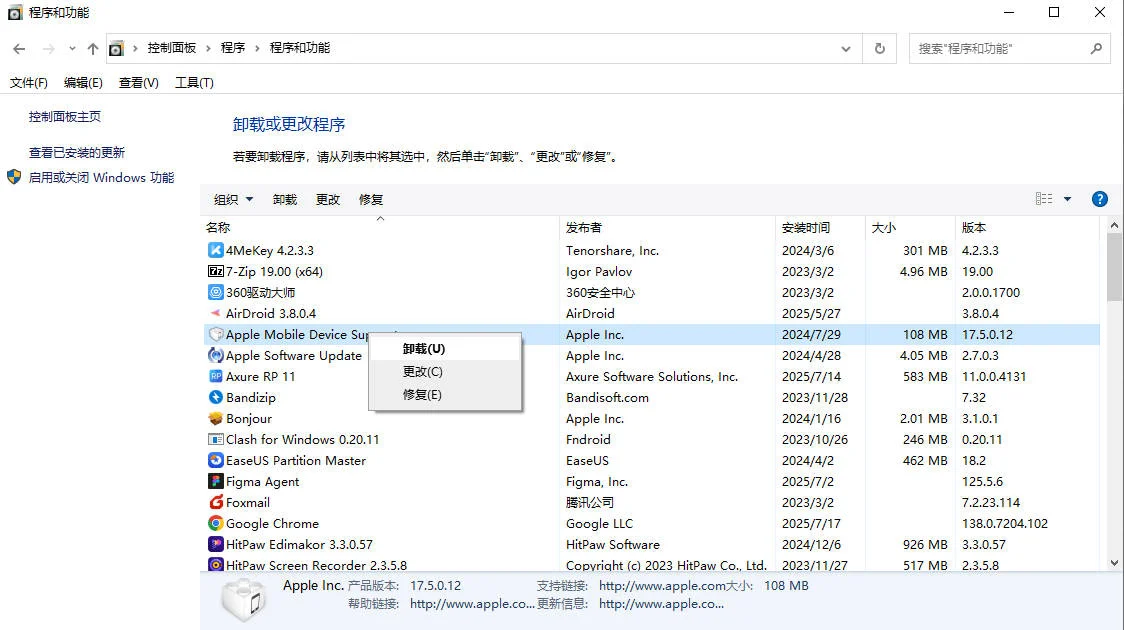Expand chevron after 控制面板 breadcrumb
Image resolution: width=1124 pixels, height=630 pixels.
[208, 48]
